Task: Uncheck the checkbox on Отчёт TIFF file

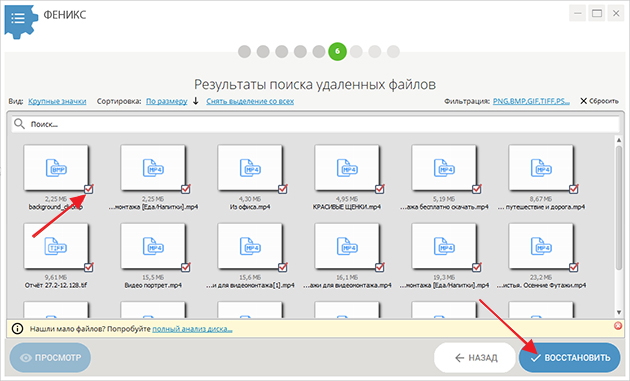Action: (x=89, y=267)
